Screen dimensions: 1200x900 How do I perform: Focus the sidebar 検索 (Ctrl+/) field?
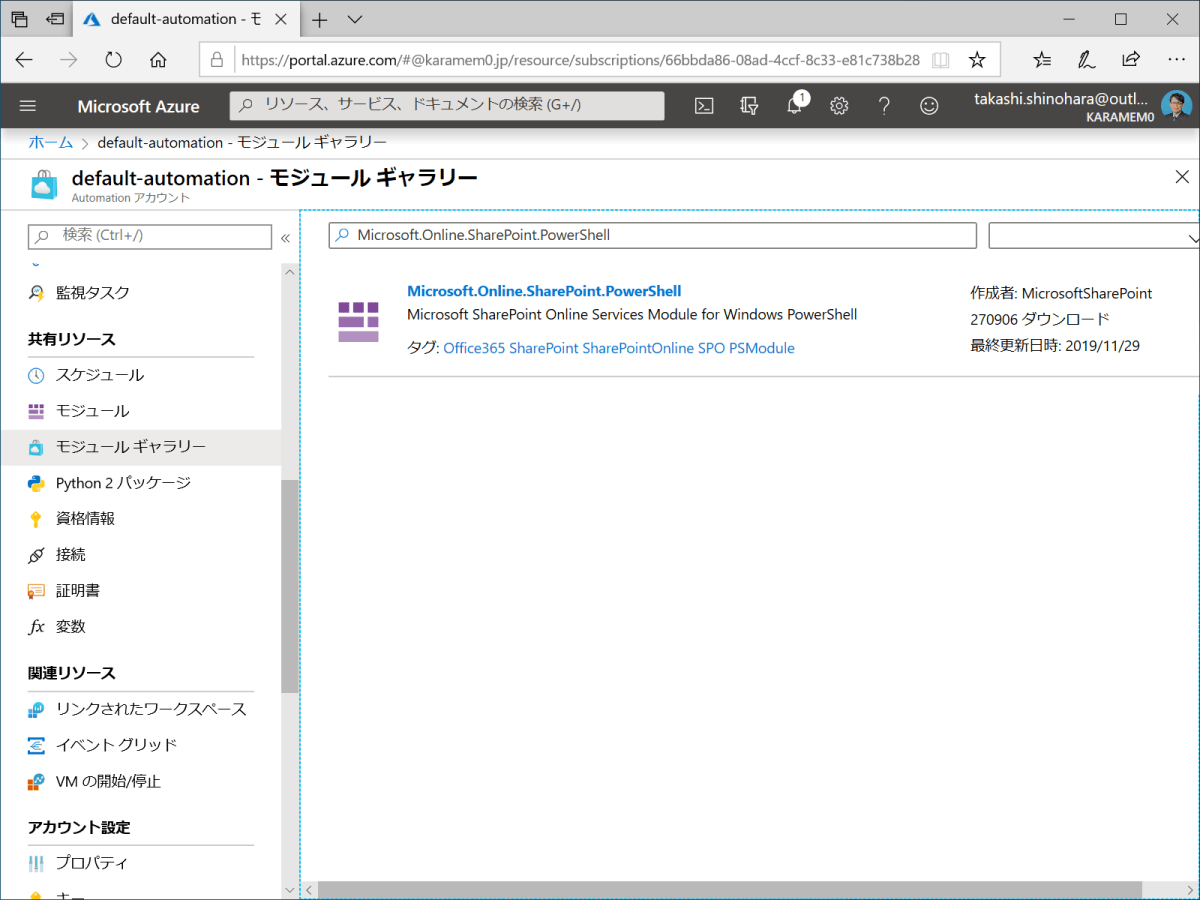(x=150, y=236)
